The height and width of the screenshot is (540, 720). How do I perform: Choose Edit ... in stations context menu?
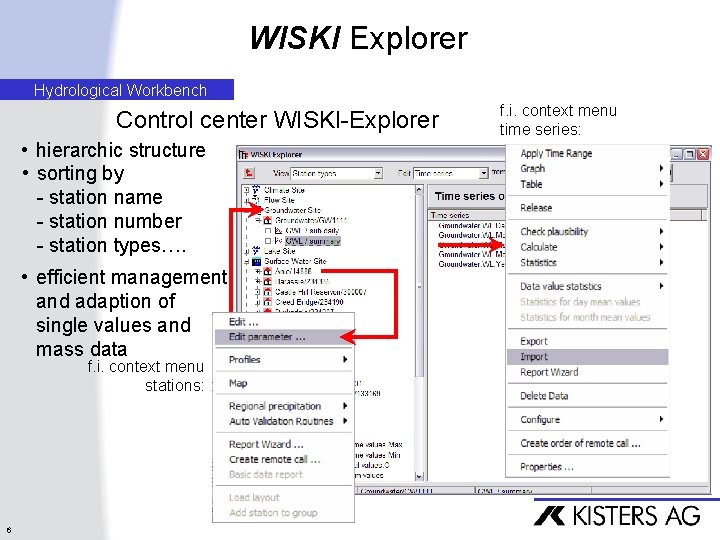tap(284, 321)
